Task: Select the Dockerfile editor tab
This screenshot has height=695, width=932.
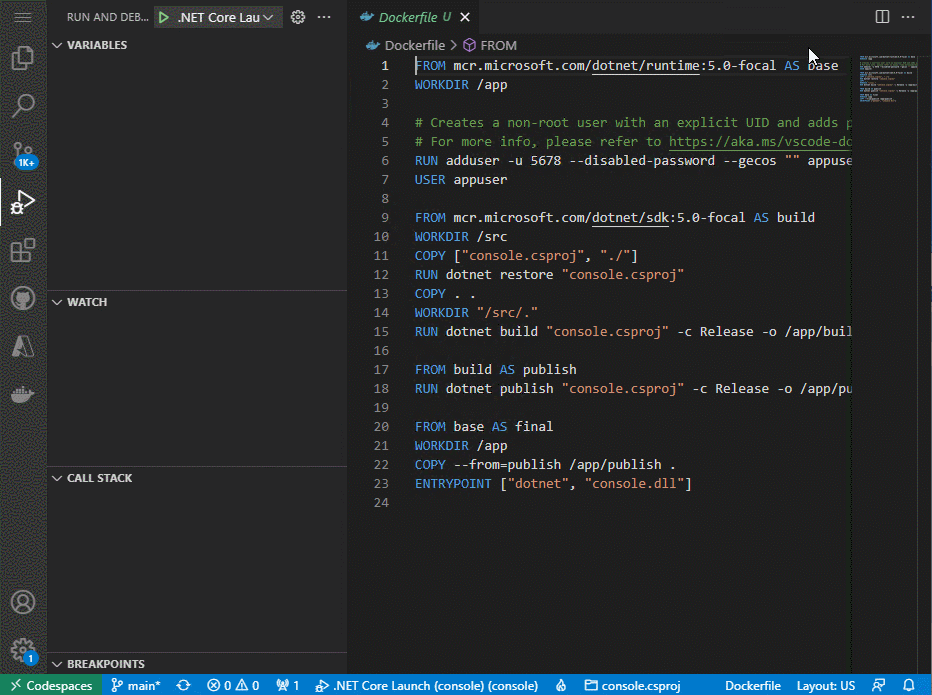Action: point(414,17)
